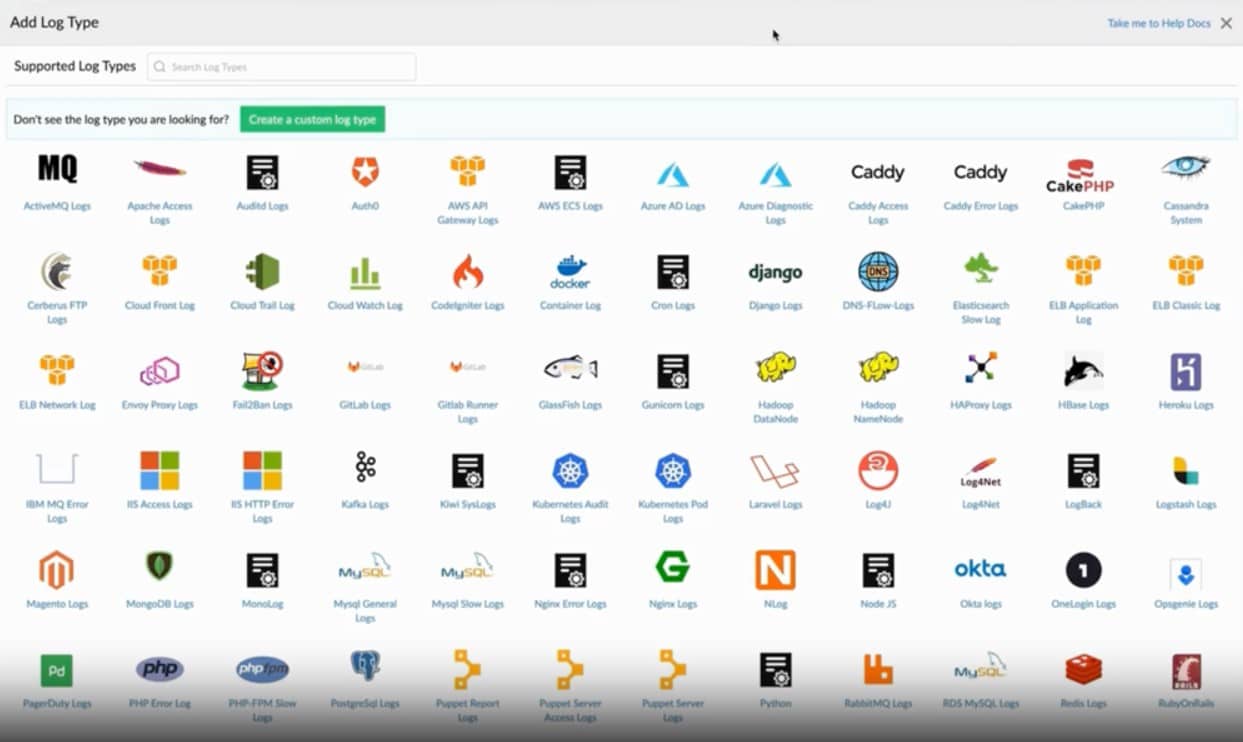This screenshot has width=1243, height=742.
Task: Choose the Elasticsearch Slow Log icon
Action: (981, 268)
